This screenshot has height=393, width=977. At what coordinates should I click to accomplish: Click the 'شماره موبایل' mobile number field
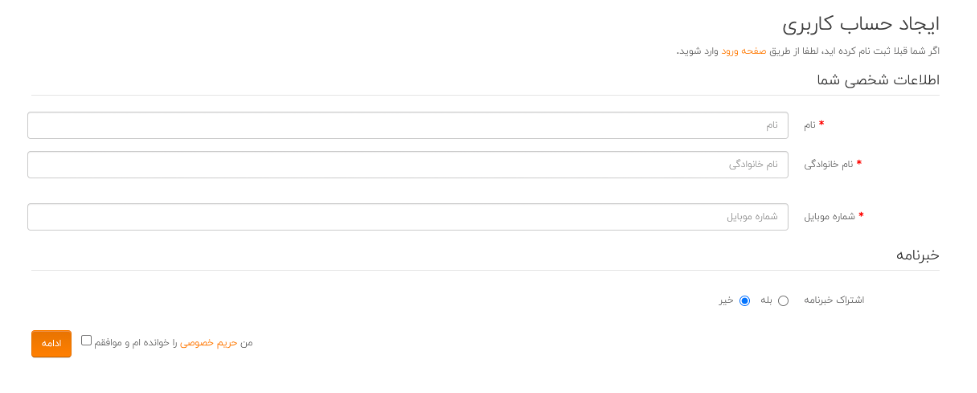(x=407, y=217)
